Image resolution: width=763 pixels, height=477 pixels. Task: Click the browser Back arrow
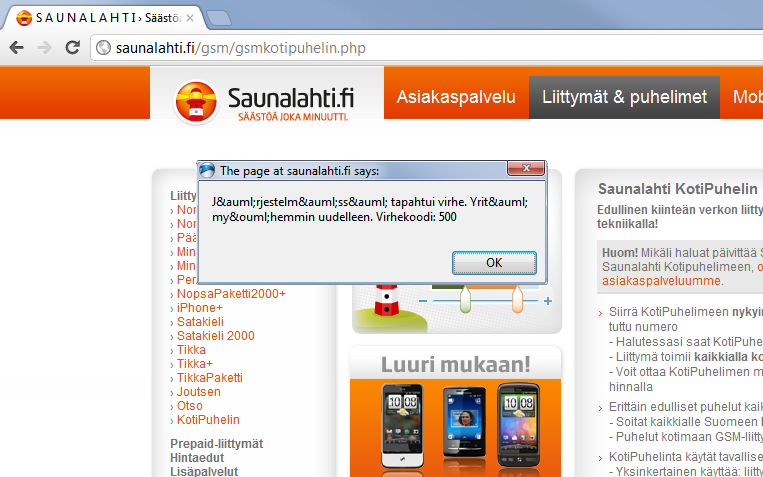tap(17, 48)
